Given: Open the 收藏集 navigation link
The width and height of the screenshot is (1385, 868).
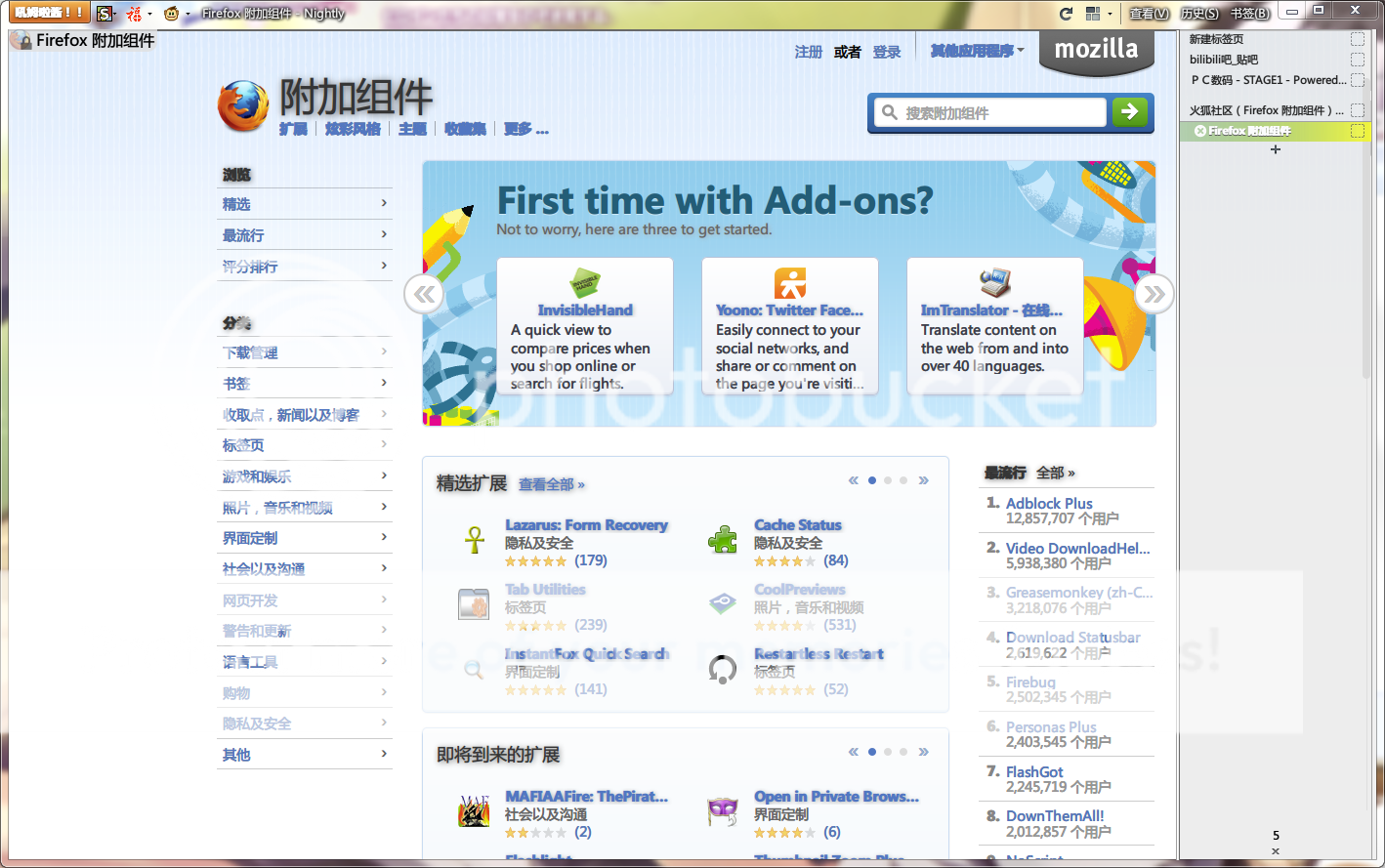Looking at the screenshot, I should [465, 129].
